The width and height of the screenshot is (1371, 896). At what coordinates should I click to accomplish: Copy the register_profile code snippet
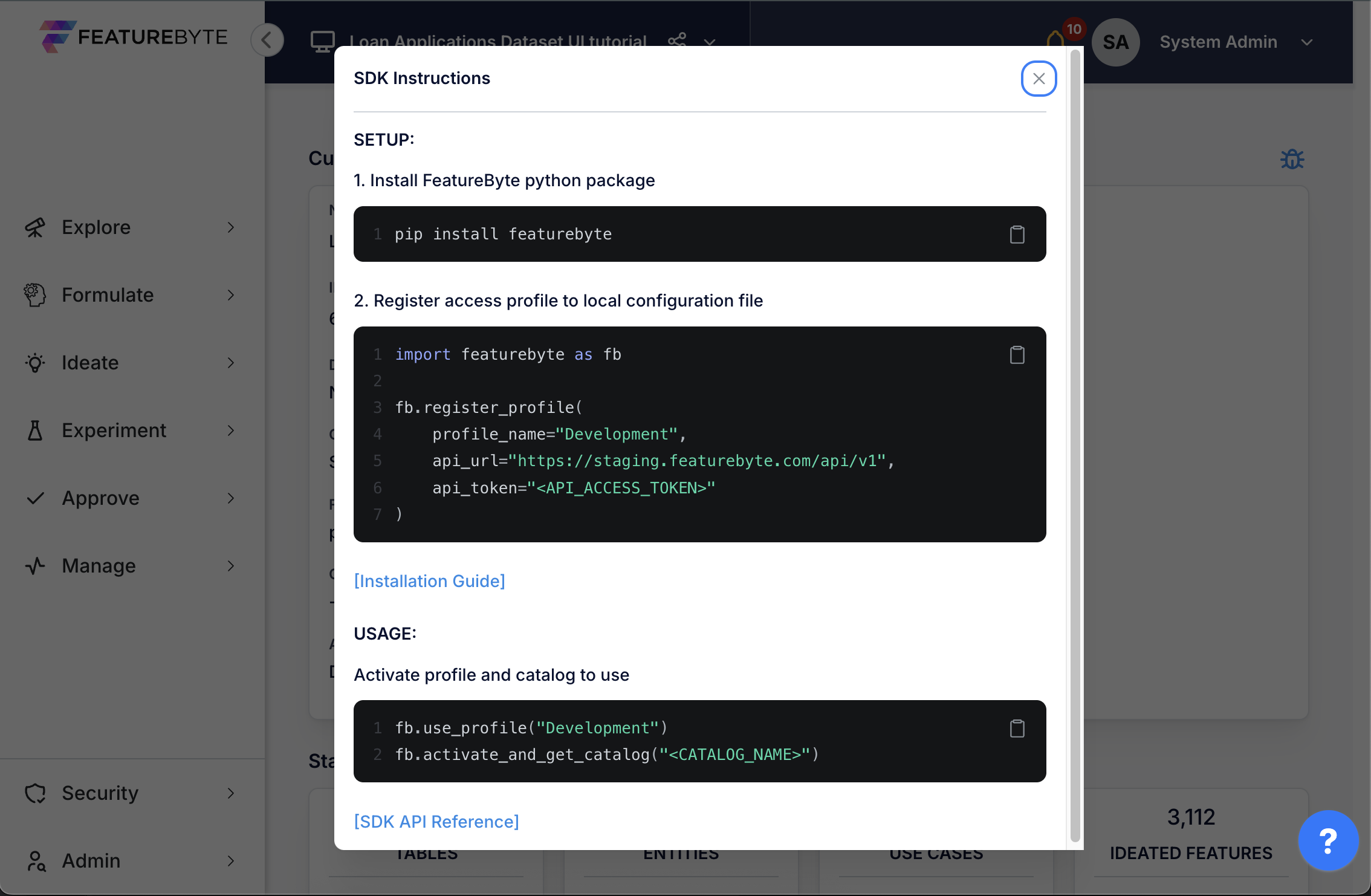[x=1017, y=355]
